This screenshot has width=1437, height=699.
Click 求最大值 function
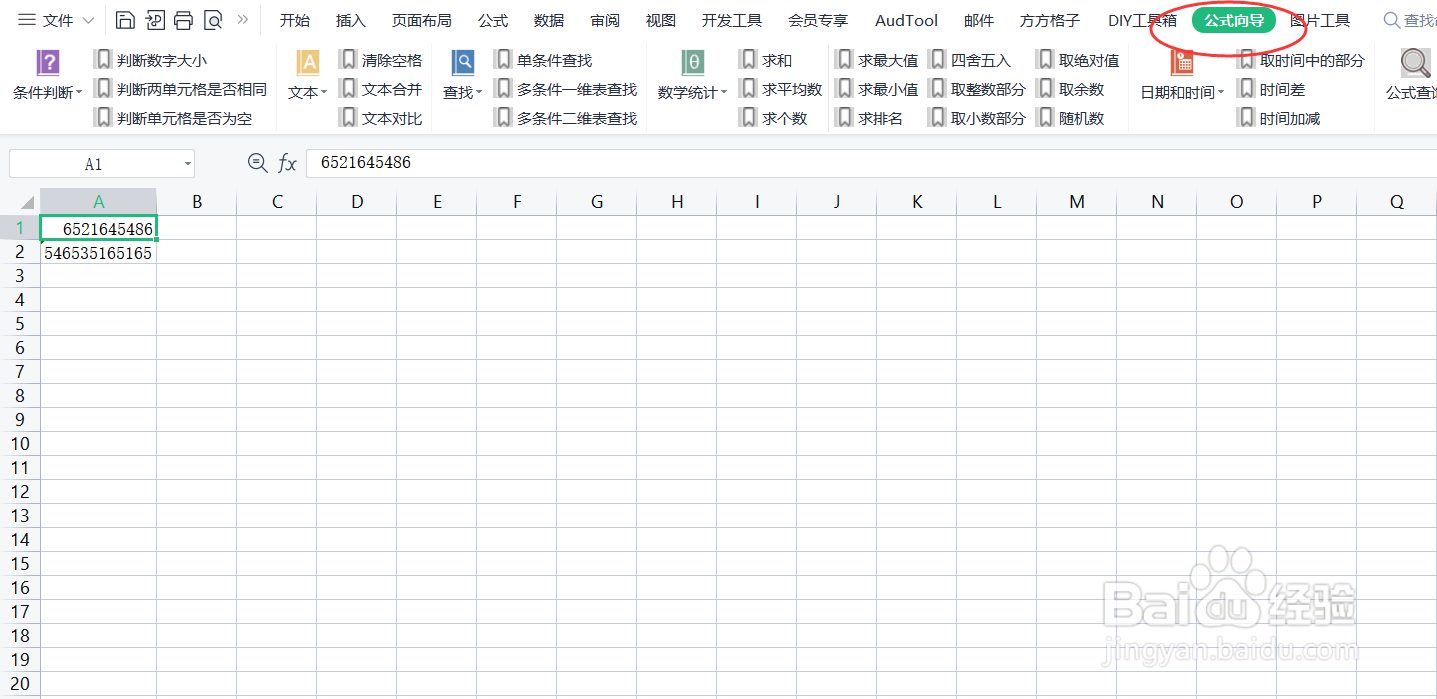pos(877,60)
